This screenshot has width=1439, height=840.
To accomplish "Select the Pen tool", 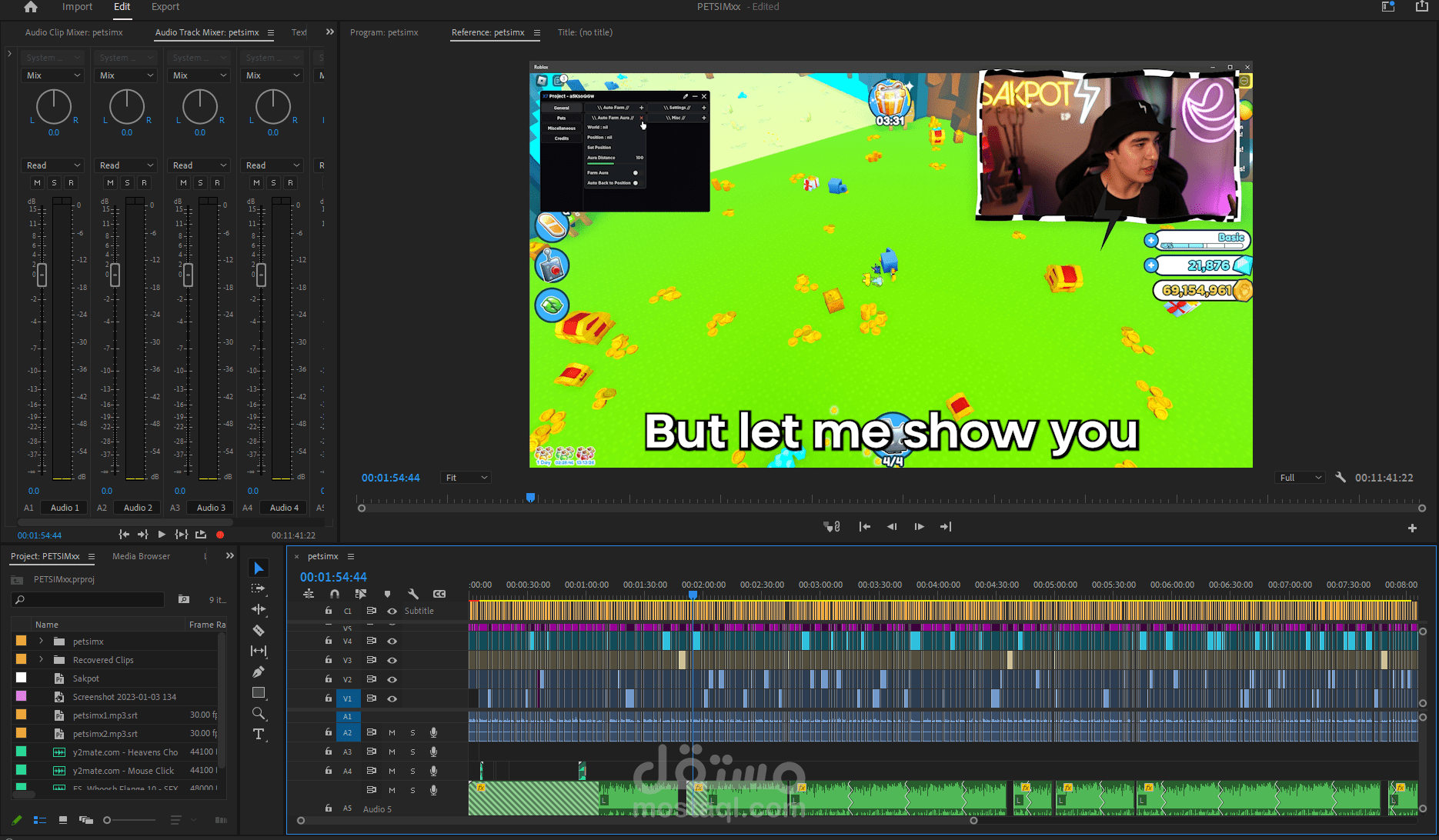I will (x=259, y=672).
